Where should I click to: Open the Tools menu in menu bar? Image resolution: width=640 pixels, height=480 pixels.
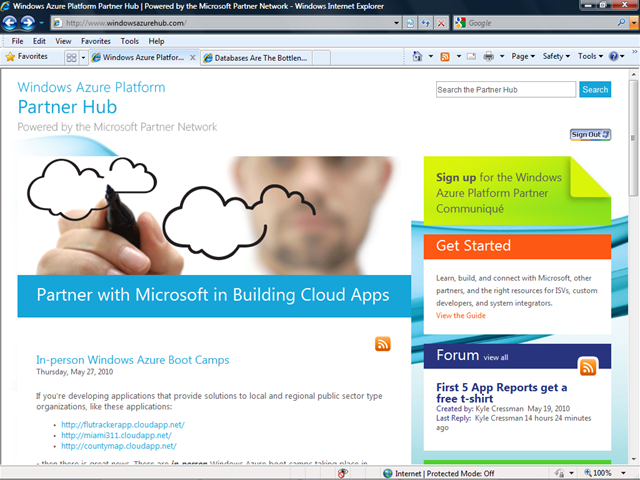pos(129,41)
